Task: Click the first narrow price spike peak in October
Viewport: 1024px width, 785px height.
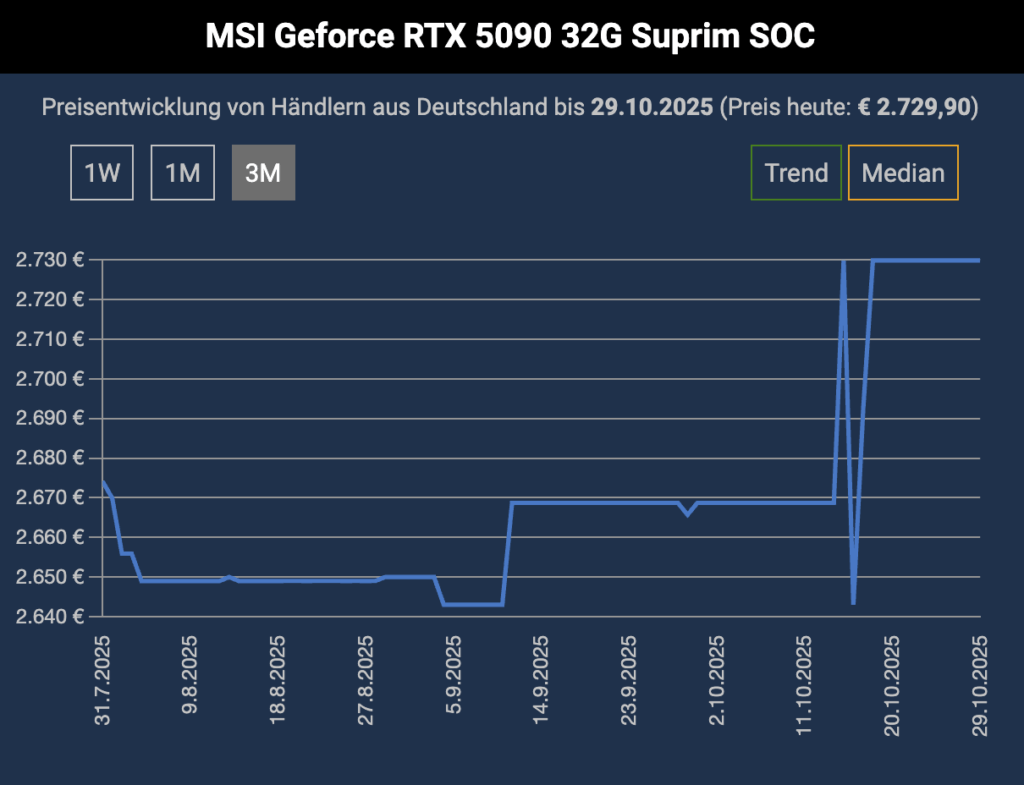Action: (x=844, y=261)
